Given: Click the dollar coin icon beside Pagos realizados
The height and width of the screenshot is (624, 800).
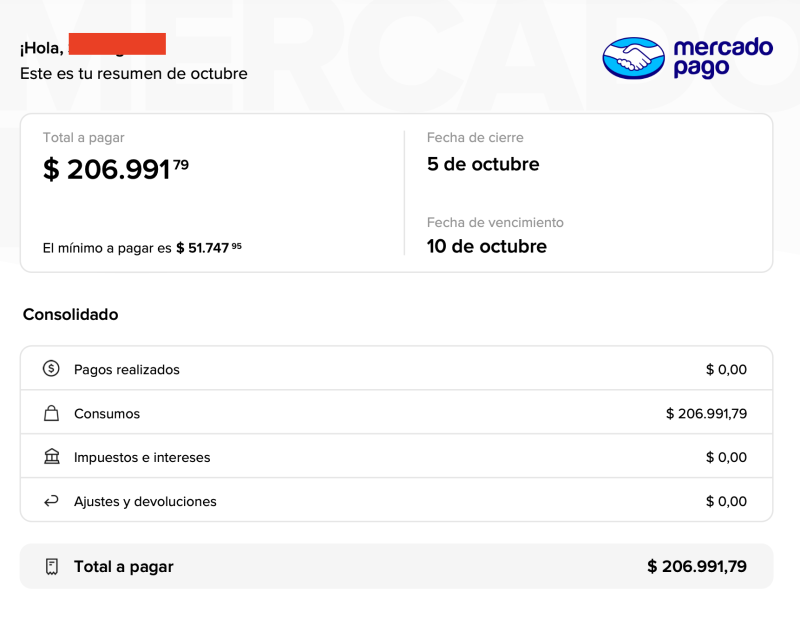Looking at the screenshot, I should (51, 369).
